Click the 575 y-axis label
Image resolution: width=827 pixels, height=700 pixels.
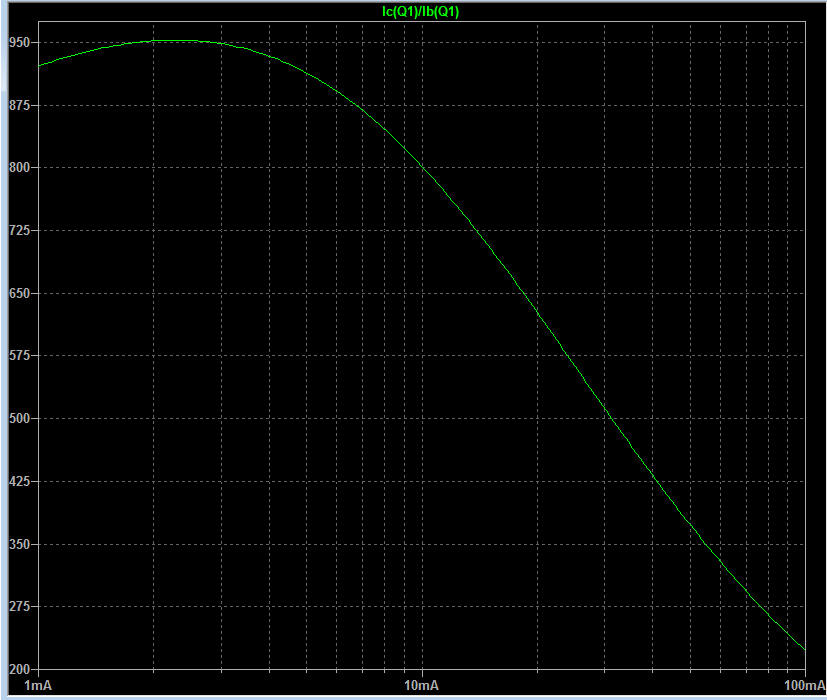20,356
